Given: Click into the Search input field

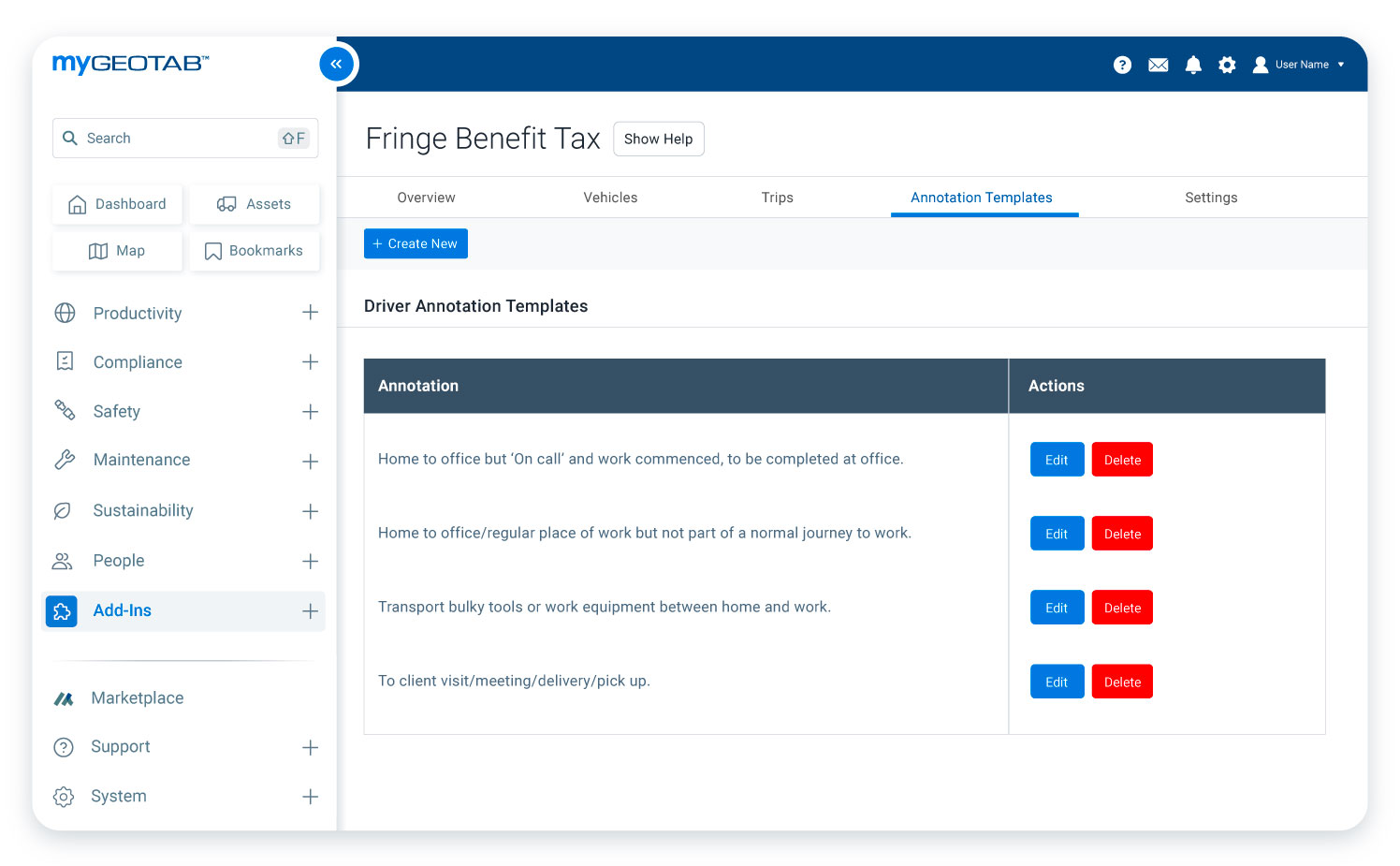Looking at the screenshot, I should coord(185,138).
